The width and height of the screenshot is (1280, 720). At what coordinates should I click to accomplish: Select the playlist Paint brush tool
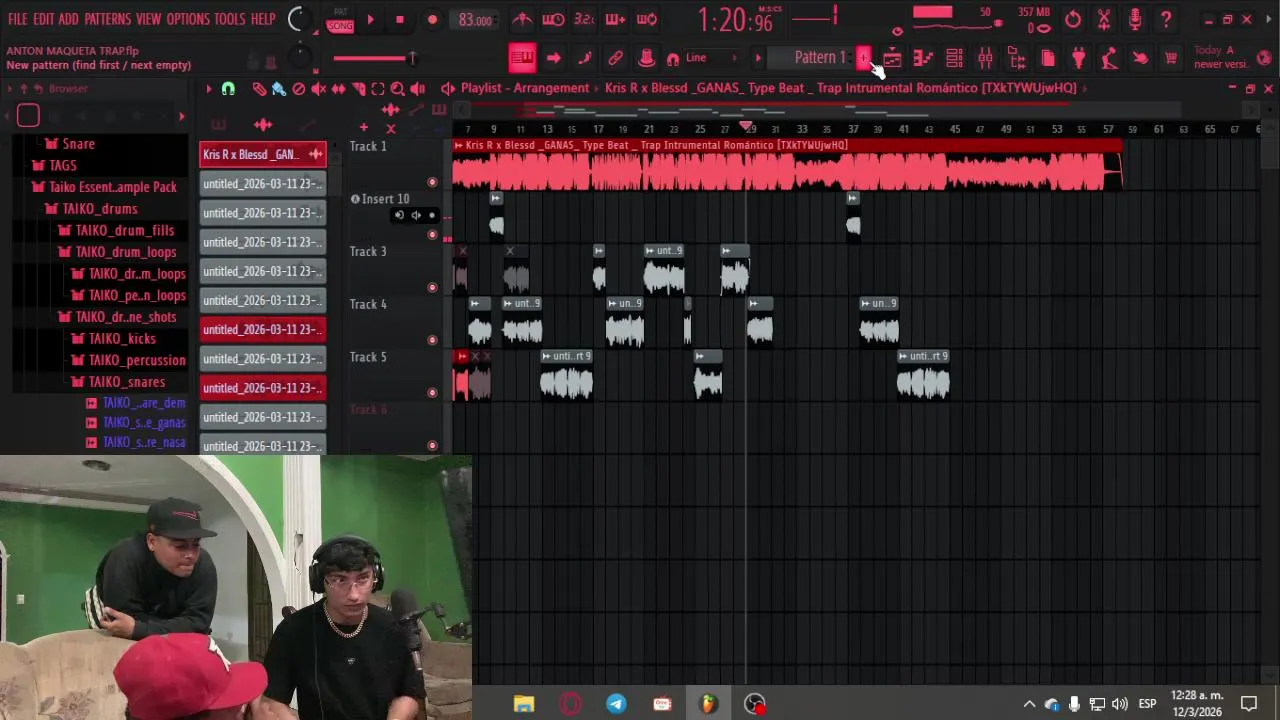point(279,89)
